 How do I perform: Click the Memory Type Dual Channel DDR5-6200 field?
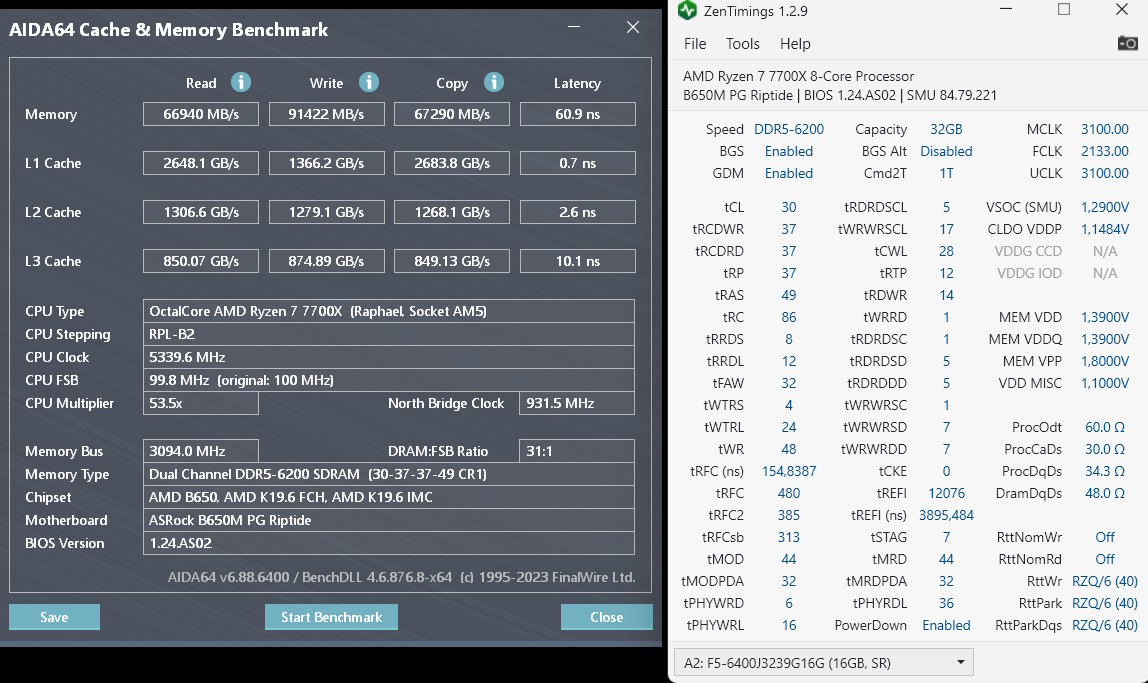(389, 474)
